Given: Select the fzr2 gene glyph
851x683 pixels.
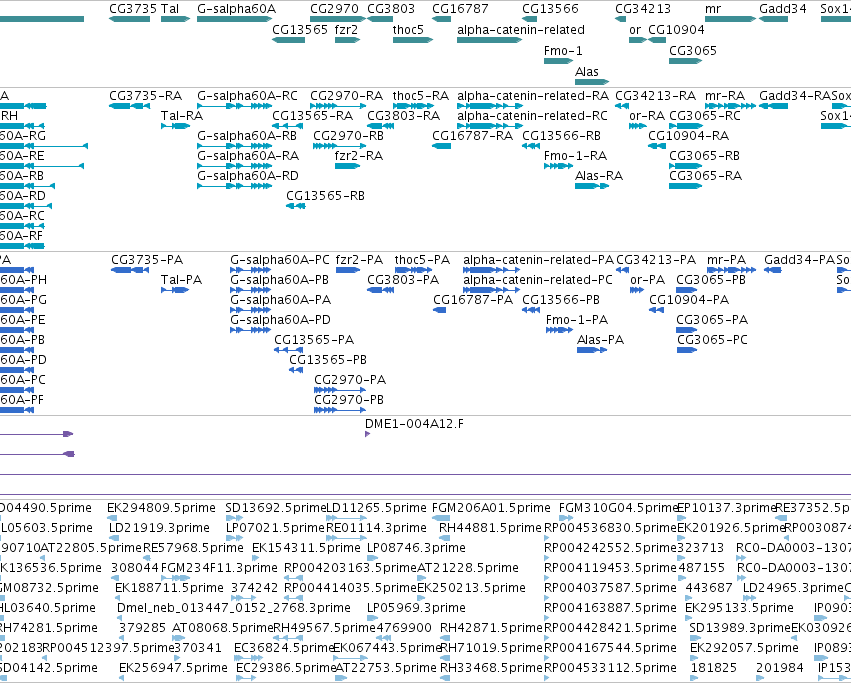Looking at the screenshot, I should tap(347, 40).
